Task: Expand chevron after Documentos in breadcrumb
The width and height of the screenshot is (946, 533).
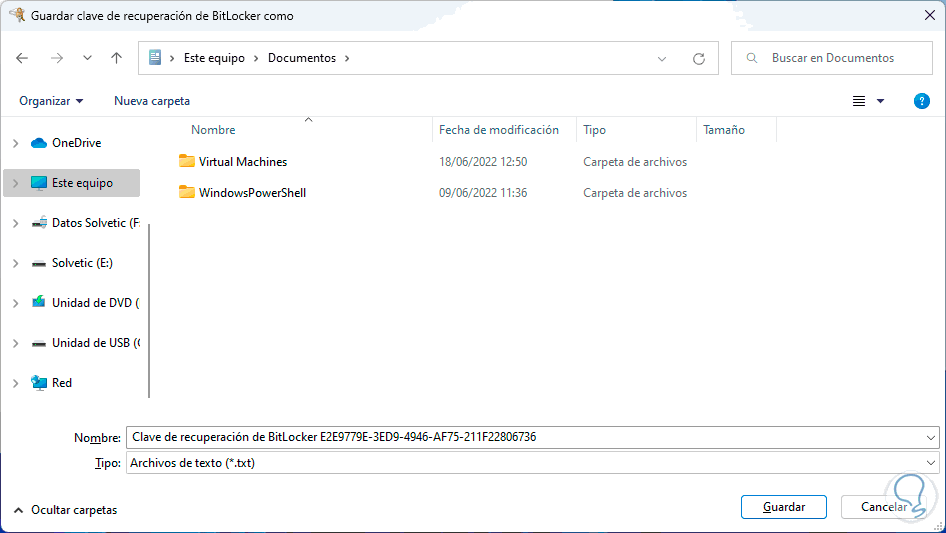Action: tap(347, 58)
